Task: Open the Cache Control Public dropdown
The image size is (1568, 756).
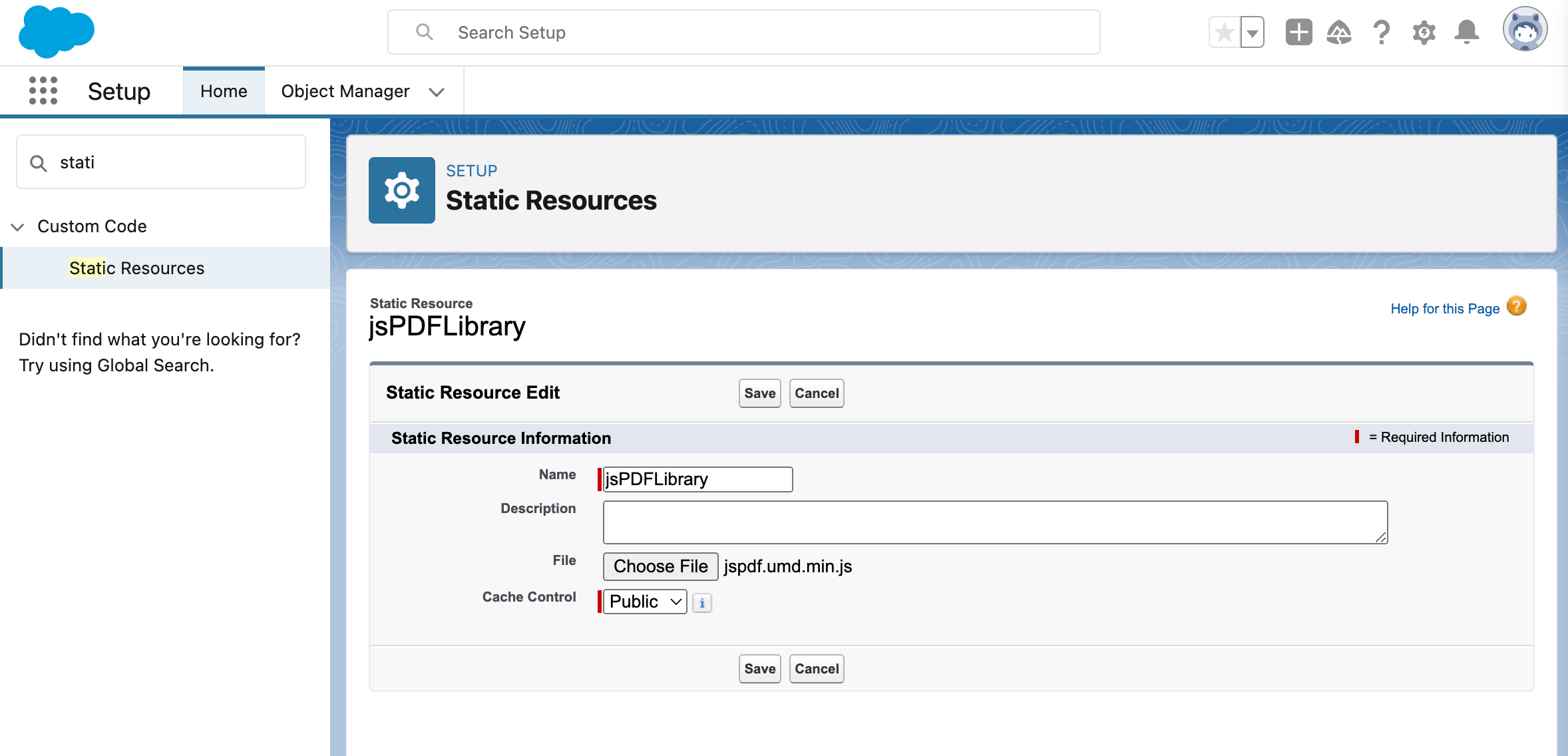Action: 643,601
